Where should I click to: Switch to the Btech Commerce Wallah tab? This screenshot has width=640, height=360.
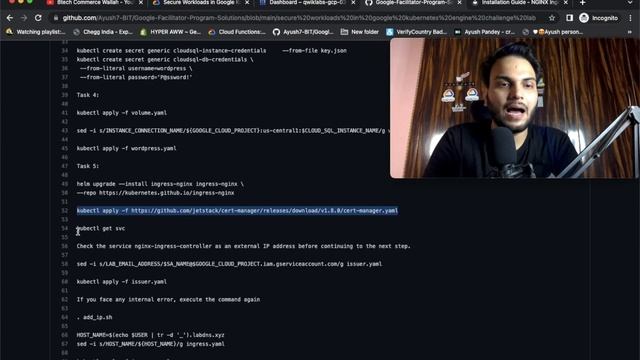tap(93, 2)
